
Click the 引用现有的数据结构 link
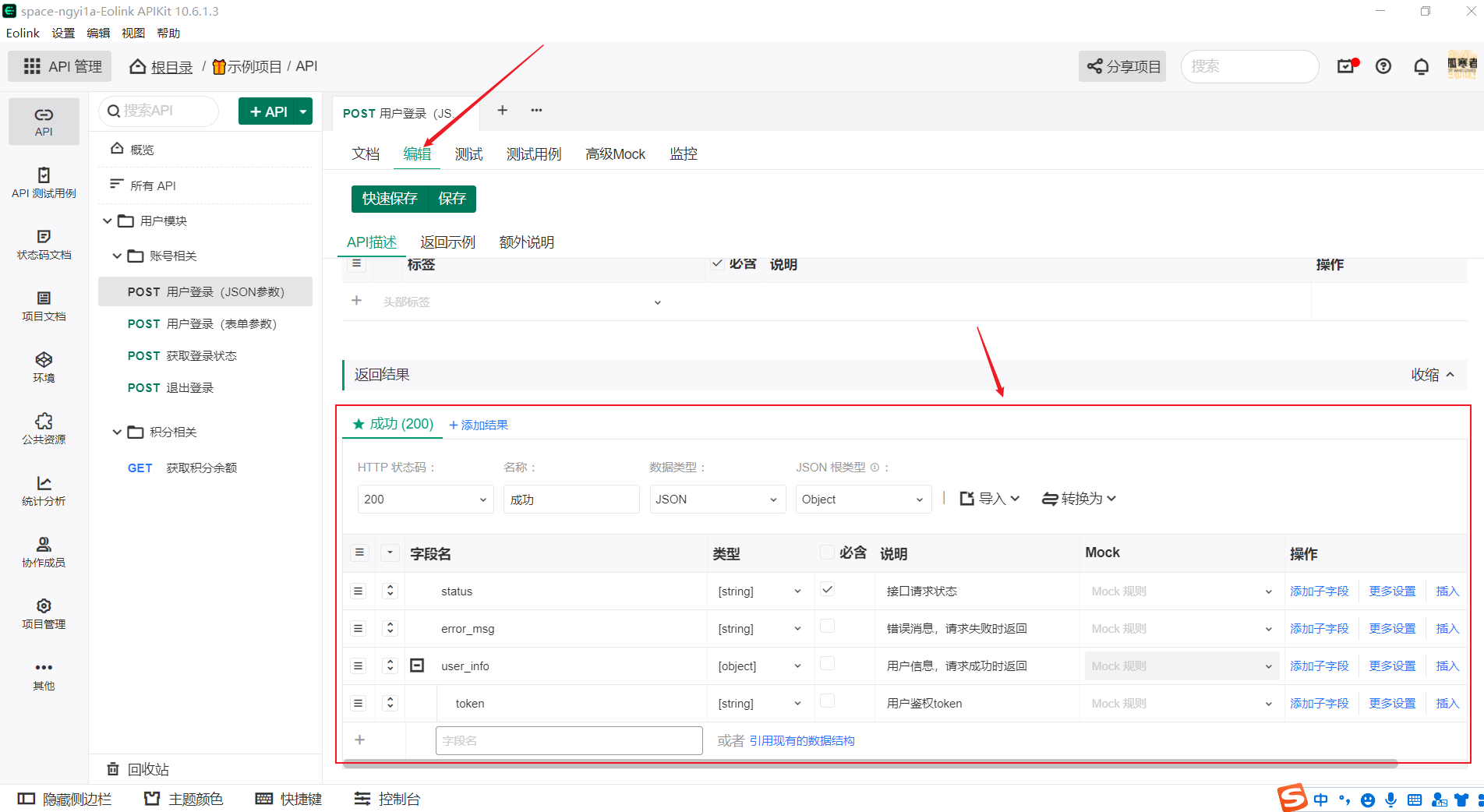point(801,740)
